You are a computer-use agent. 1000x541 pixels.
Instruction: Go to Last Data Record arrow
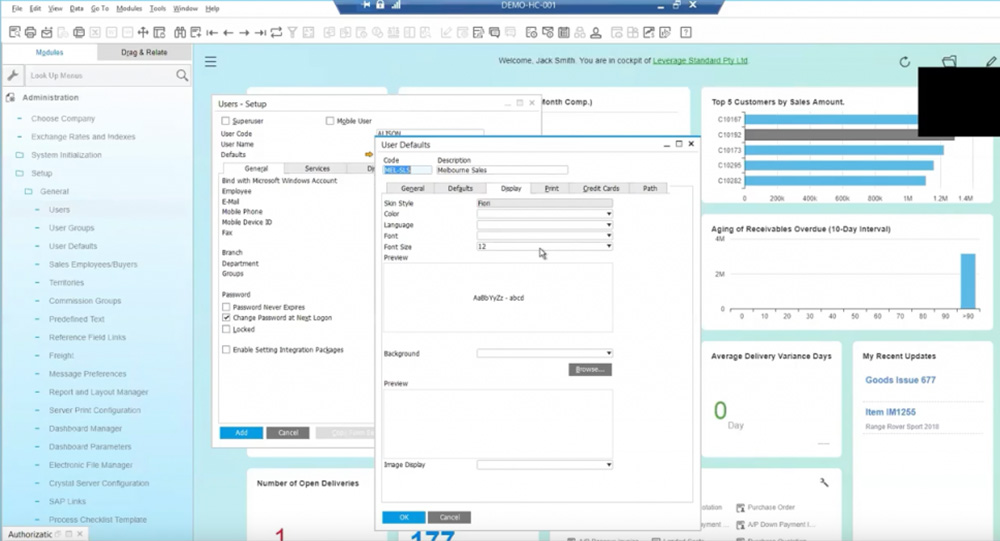point(260,32)
